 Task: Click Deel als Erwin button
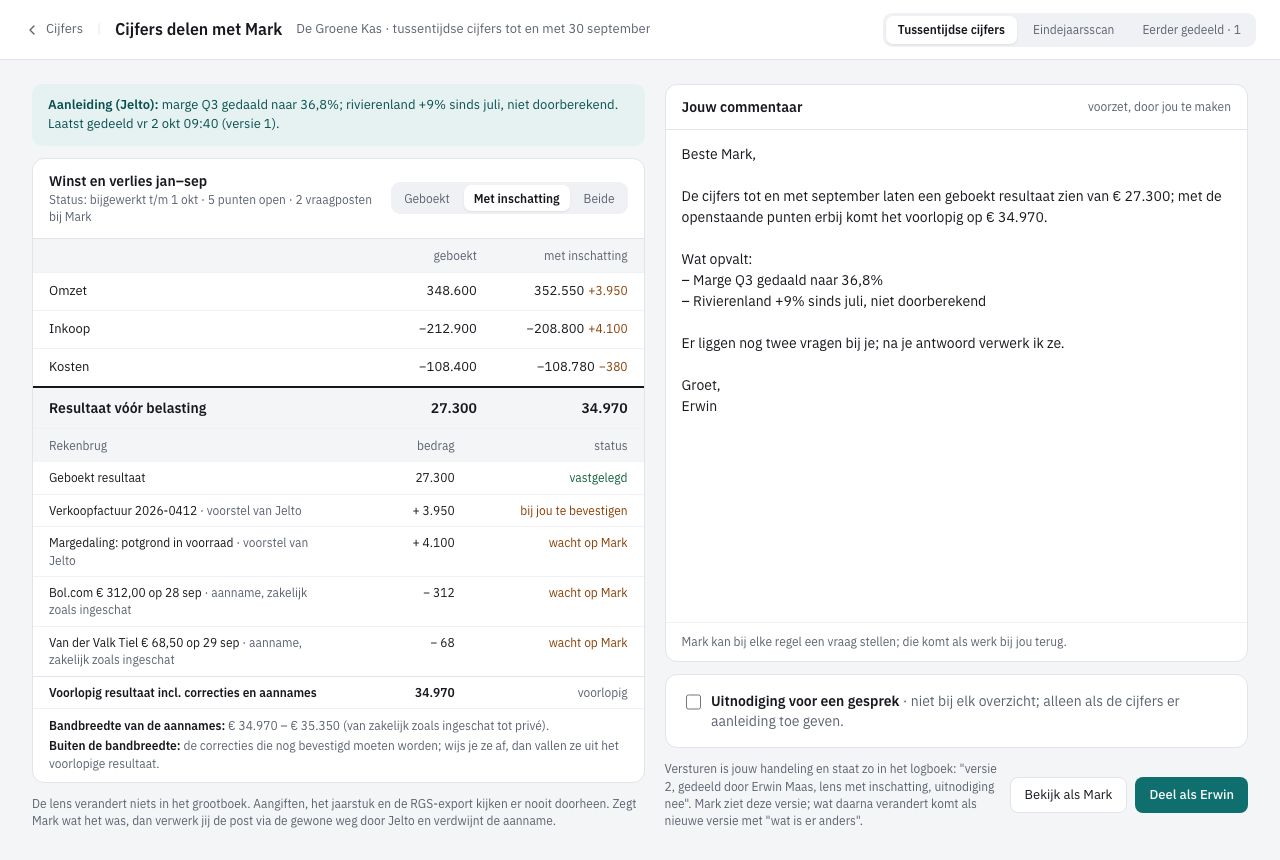point(1191,795)
